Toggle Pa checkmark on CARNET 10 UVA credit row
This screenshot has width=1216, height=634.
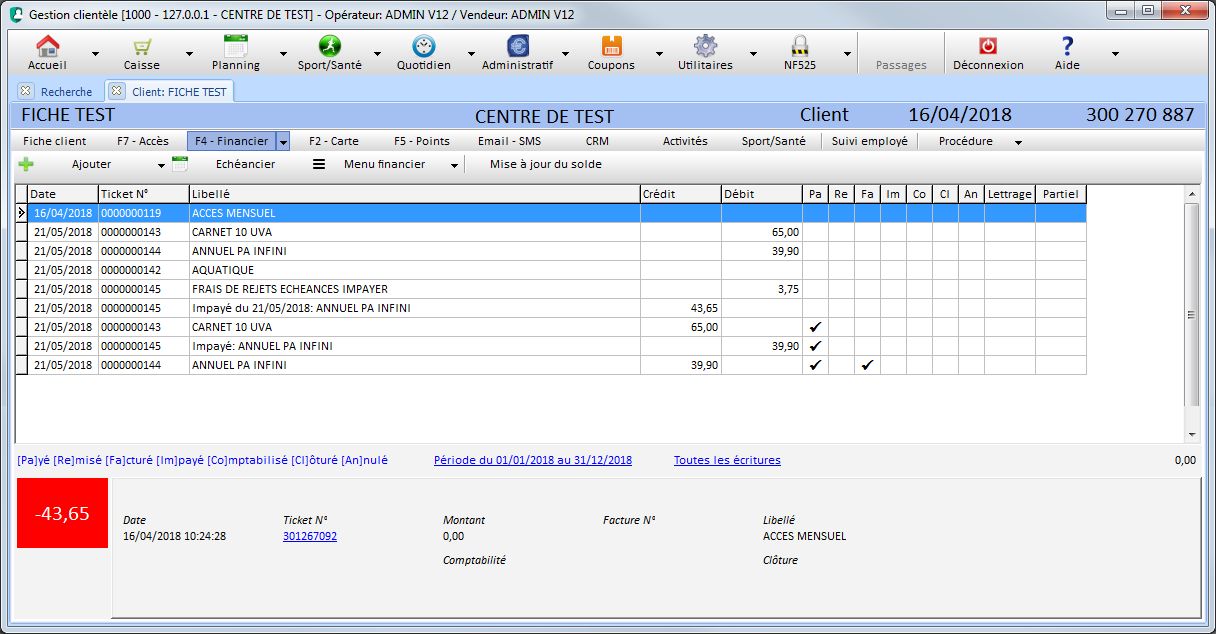[815, 327]
